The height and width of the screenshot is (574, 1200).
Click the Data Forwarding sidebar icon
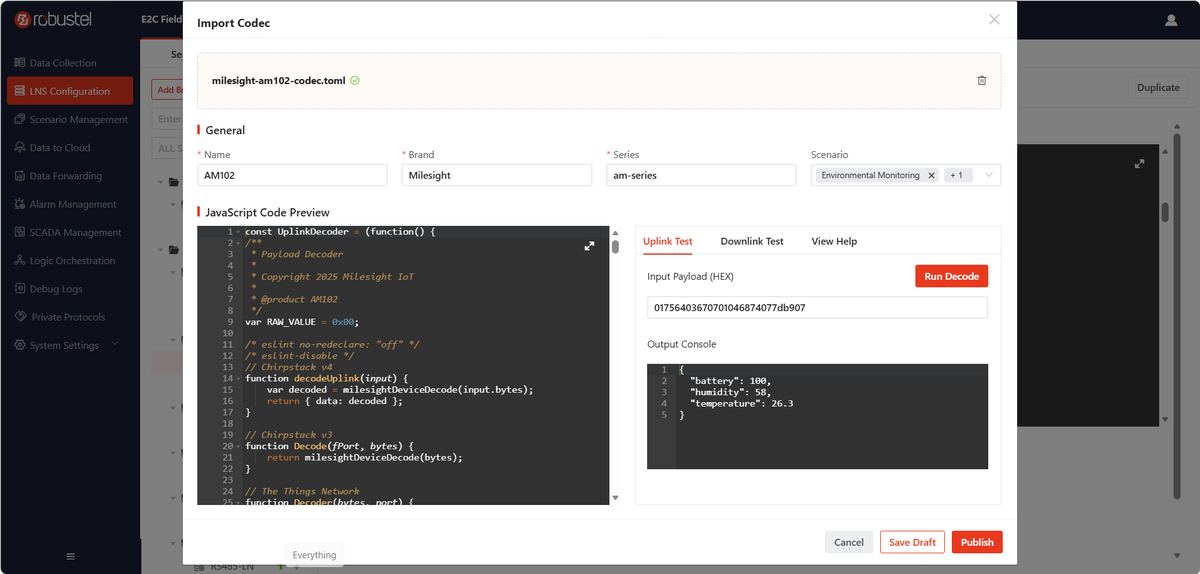[20, 175]
